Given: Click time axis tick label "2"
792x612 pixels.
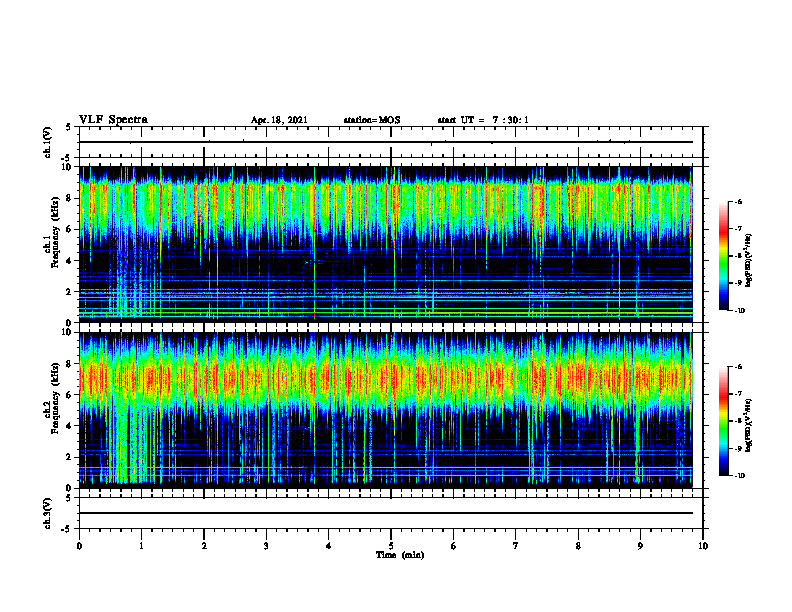Looking at the screenshot, I should (204, 546).
